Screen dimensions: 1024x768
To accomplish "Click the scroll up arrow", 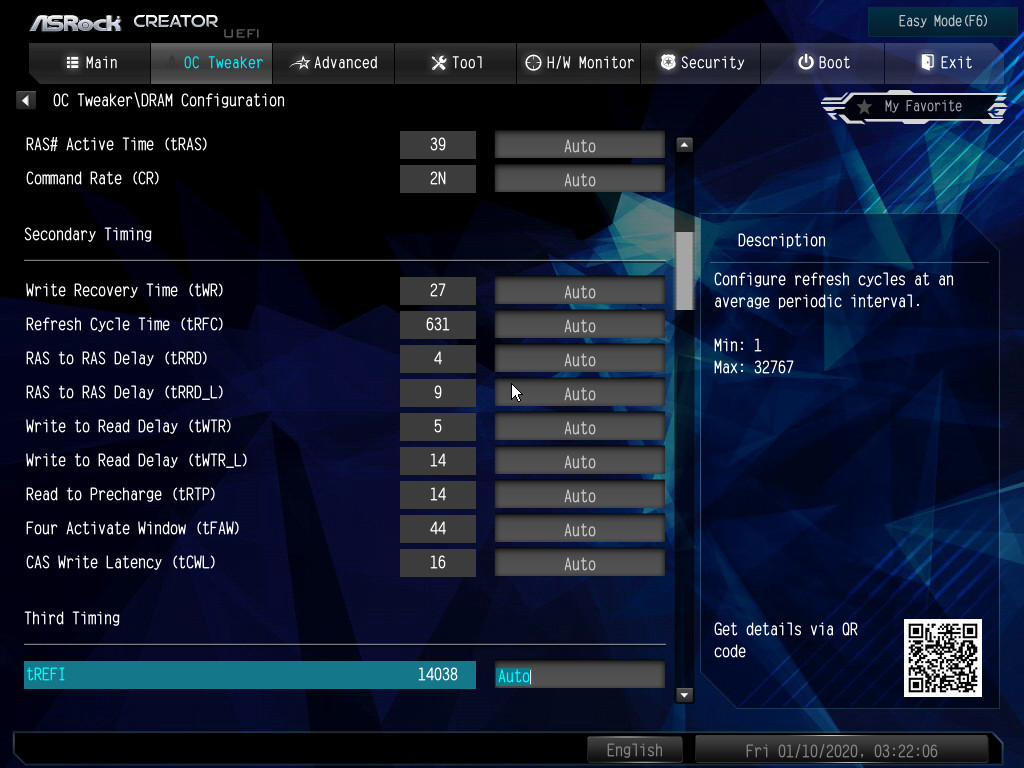I will [684, 145].
